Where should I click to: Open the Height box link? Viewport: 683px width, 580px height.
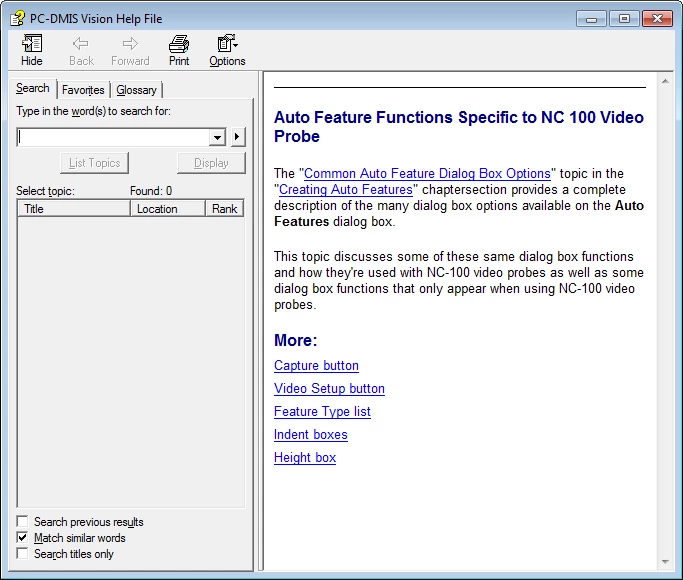pos(305,458)
